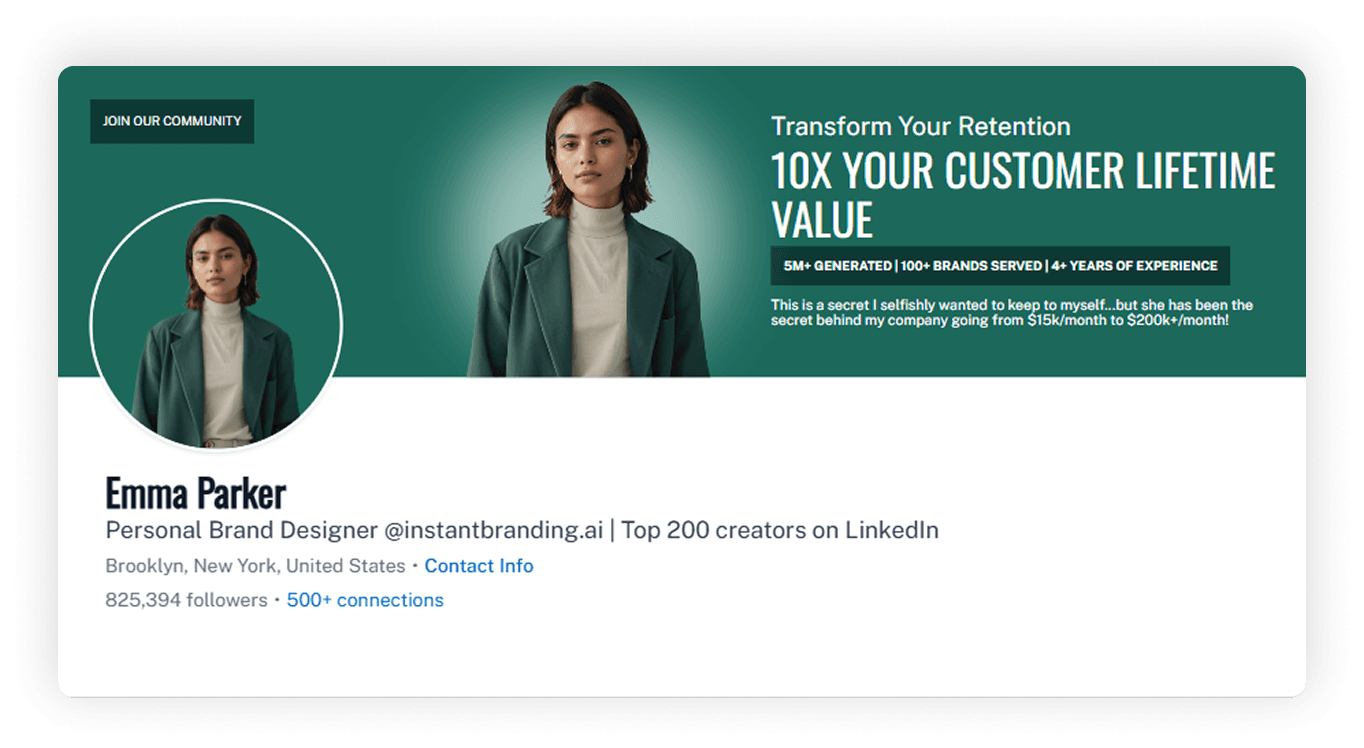
Task: Click the "100+ BRANDS SERVED" stat
Action: pyautogui.click(x=971, y=266)
